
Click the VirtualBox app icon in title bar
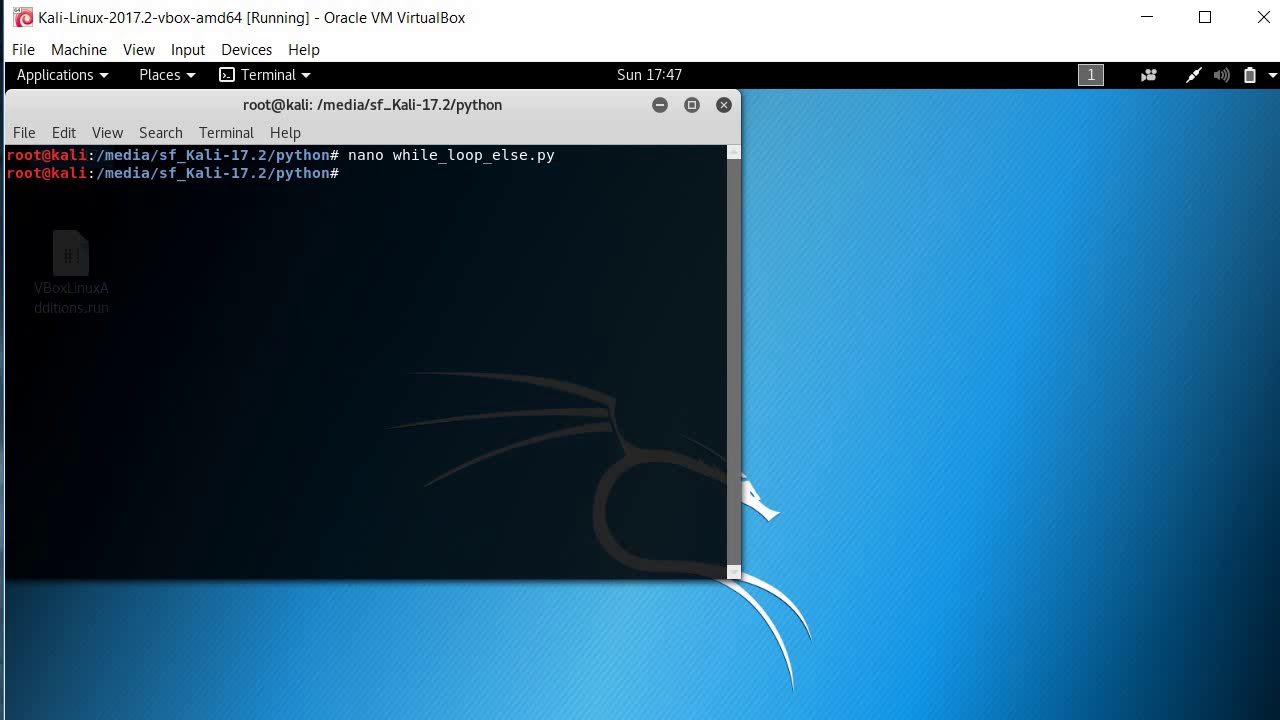[23, 18]
